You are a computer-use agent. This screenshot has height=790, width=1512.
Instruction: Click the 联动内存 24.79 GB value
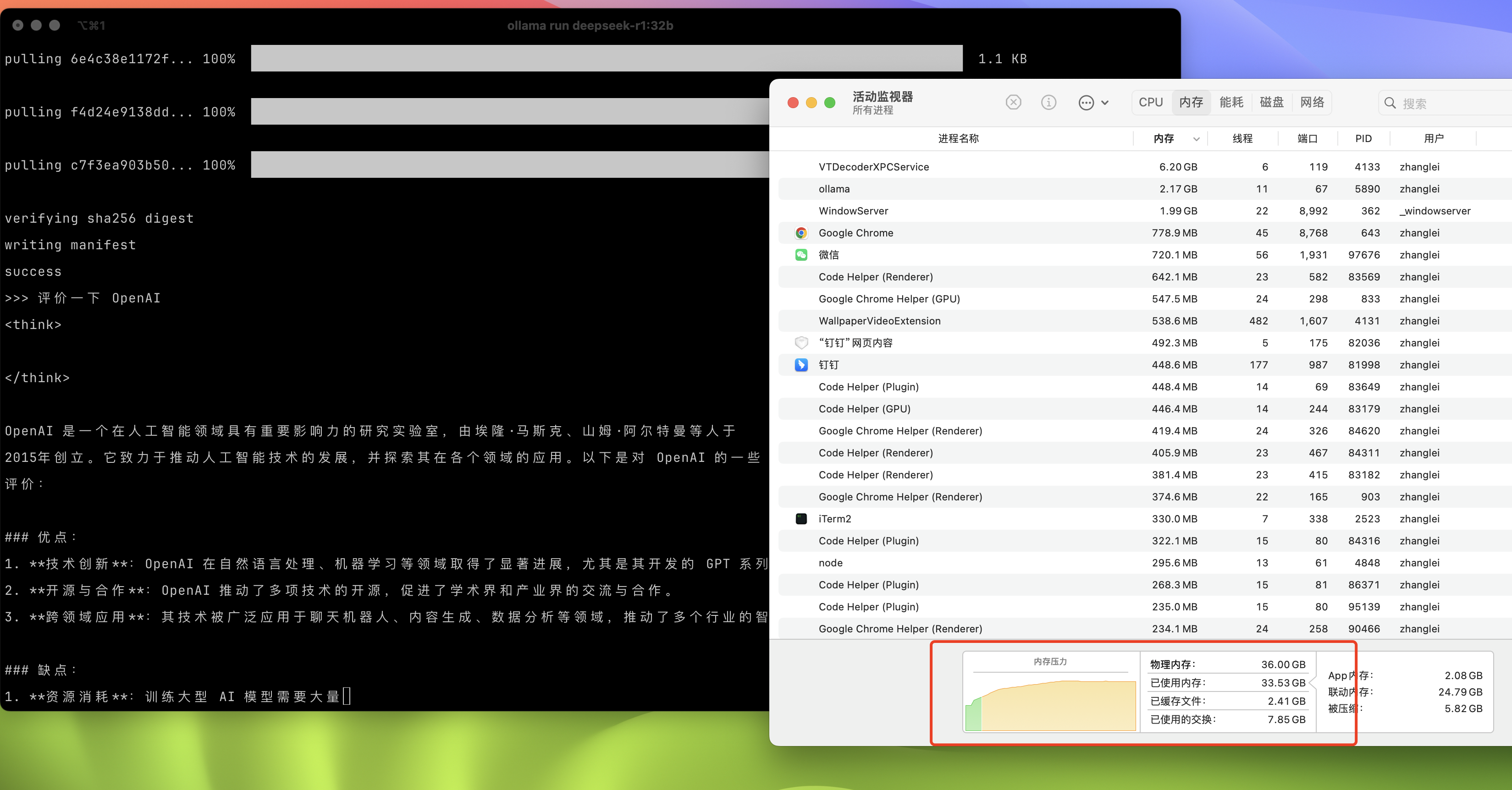(x=1460, y=692)
